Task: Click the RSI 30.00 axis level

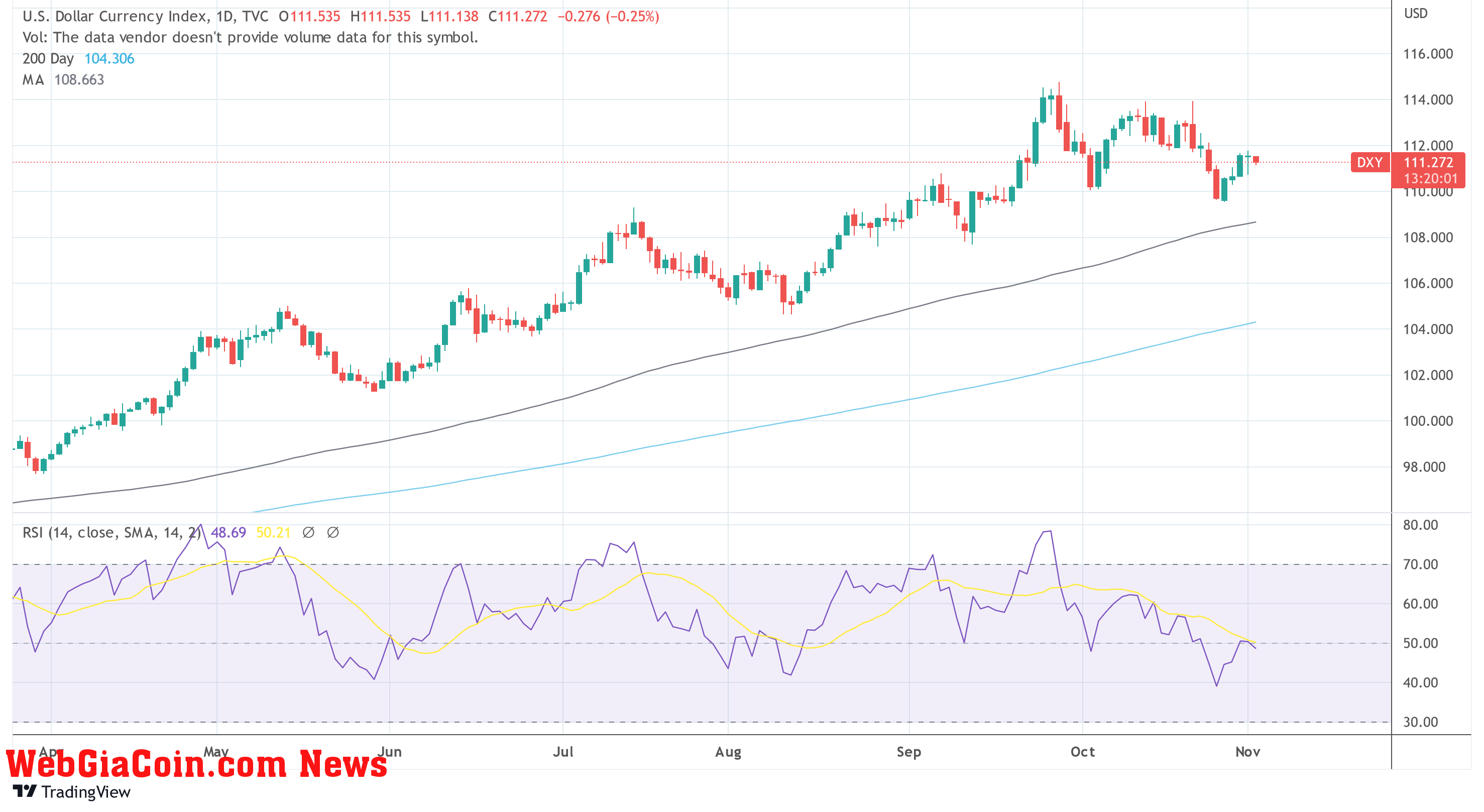Action: point(1420,722)
